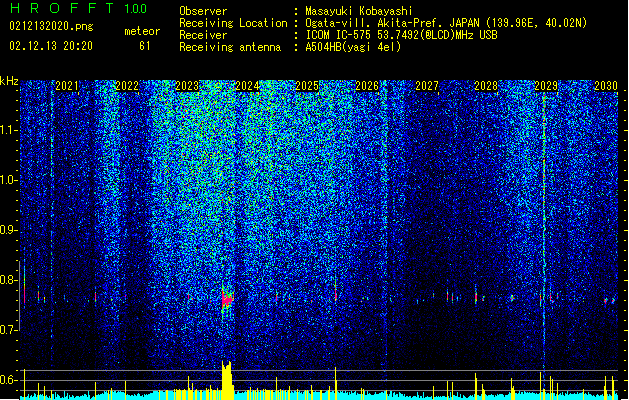This screenshot has height=400, width=629.
Task: Click the 2024 time marker
Action: coord(247,86)
